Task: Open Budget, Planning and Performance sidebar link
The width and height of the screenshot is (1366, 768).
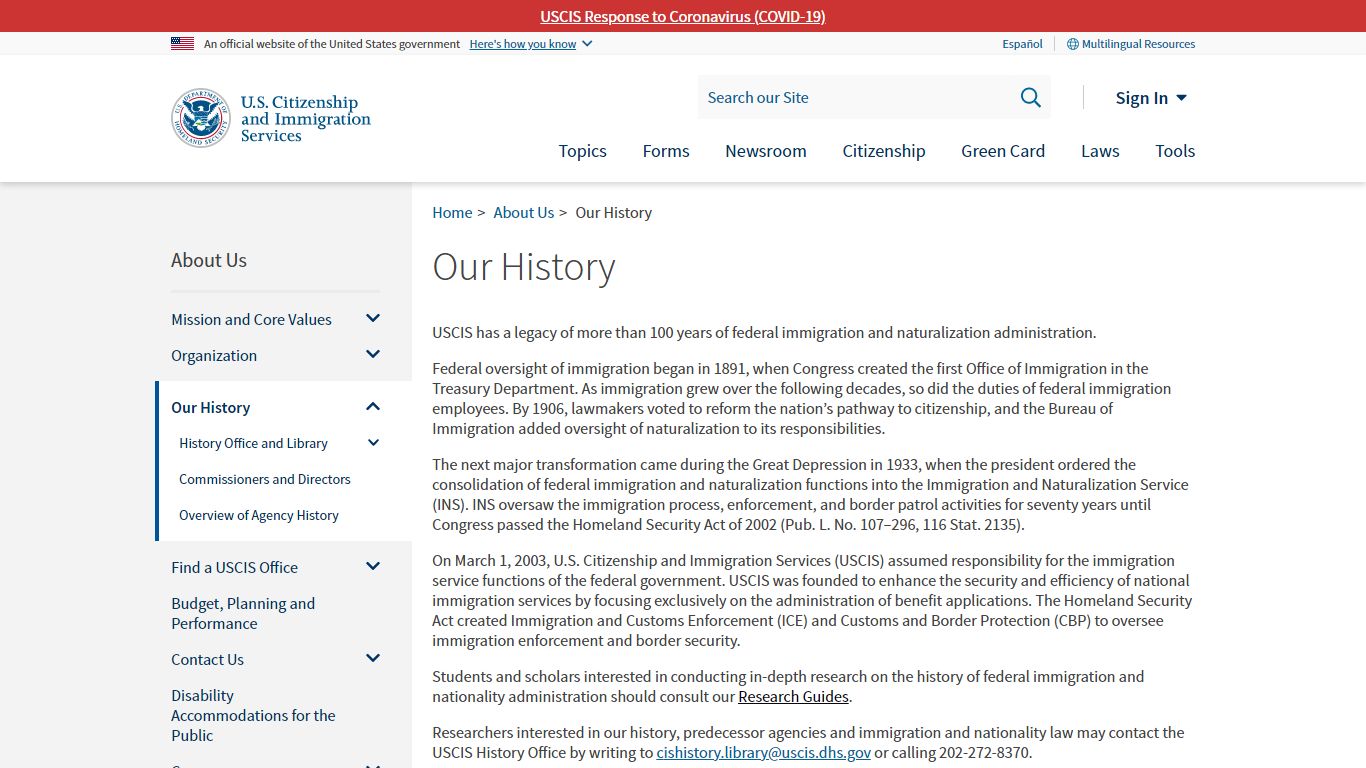Action: (243, 613)
